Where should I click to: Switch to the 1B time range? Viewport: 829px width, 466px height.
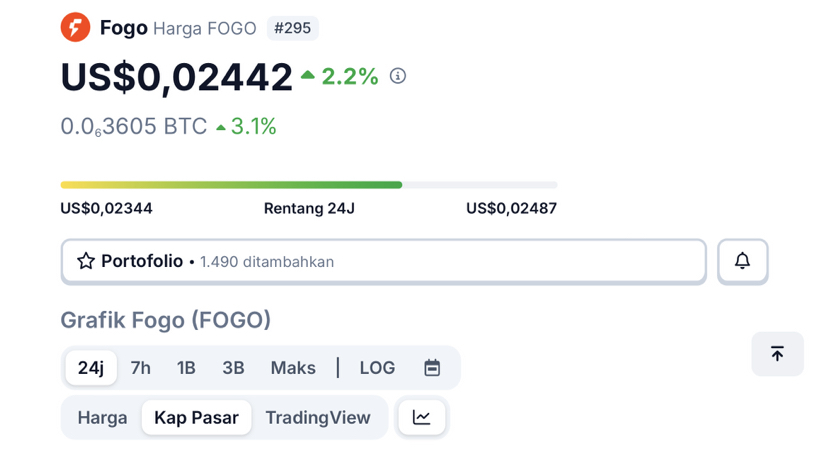(x=186, y=368)
